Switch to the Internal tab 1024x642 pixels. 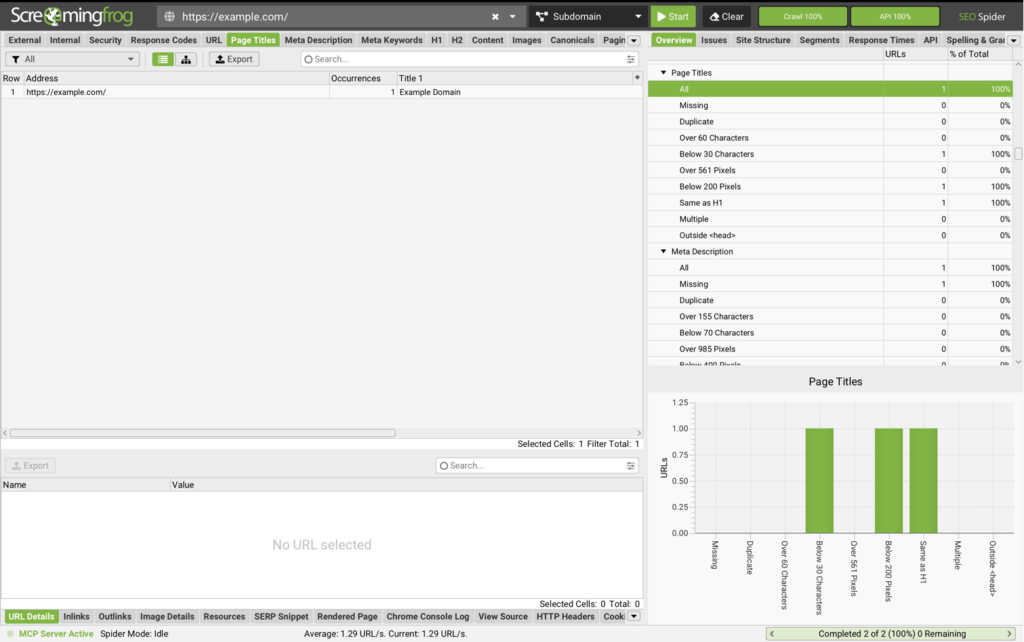point(65,40)
